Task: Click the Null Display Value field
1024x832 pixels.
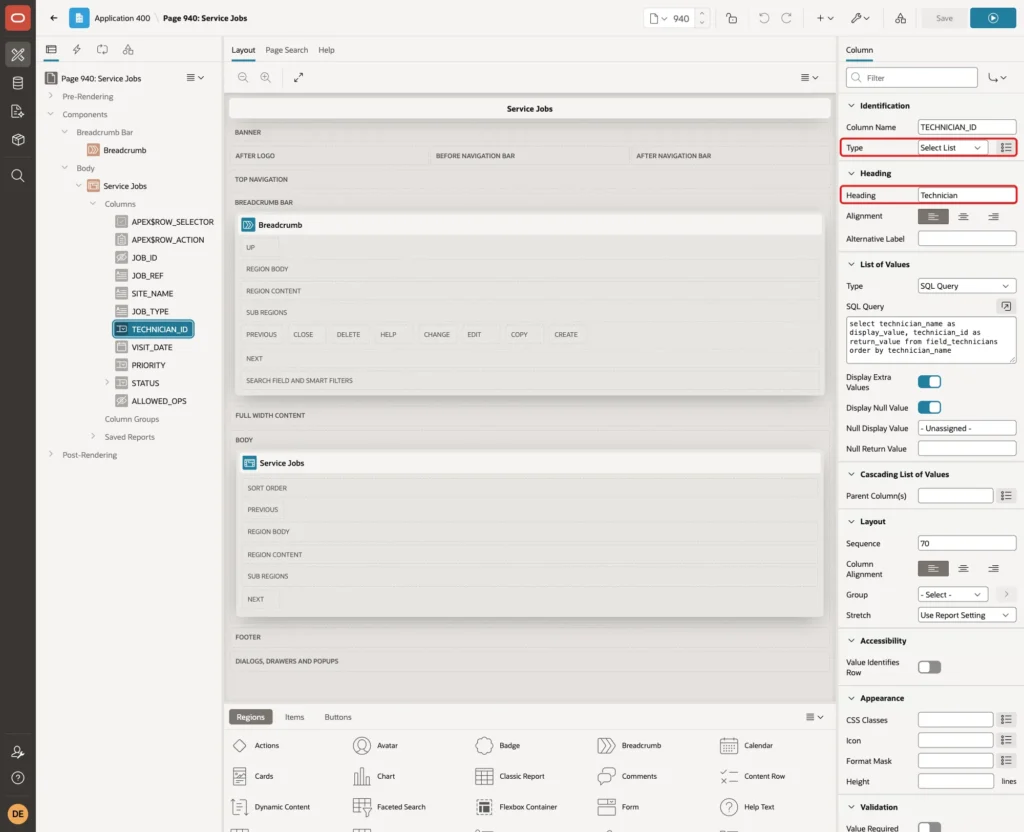Action: (967, 428)
